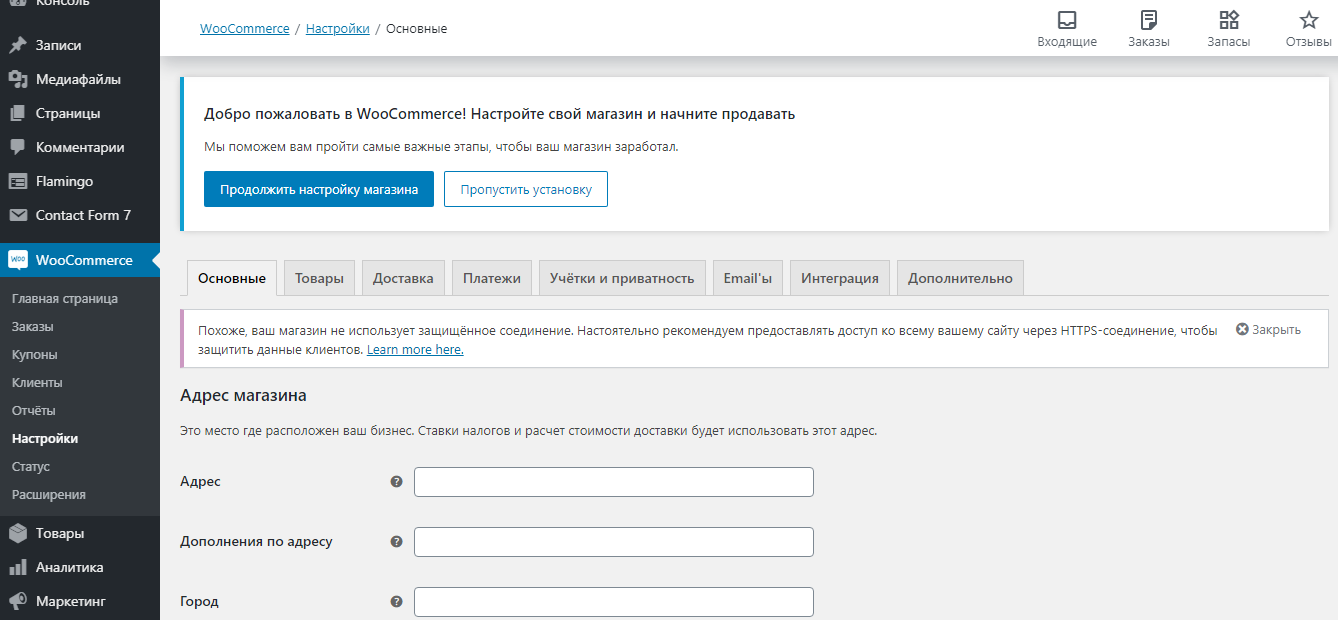Open Купоны in WooCommerce submenu
Viewport: 1338px width, 620px height.
(35, 354)
